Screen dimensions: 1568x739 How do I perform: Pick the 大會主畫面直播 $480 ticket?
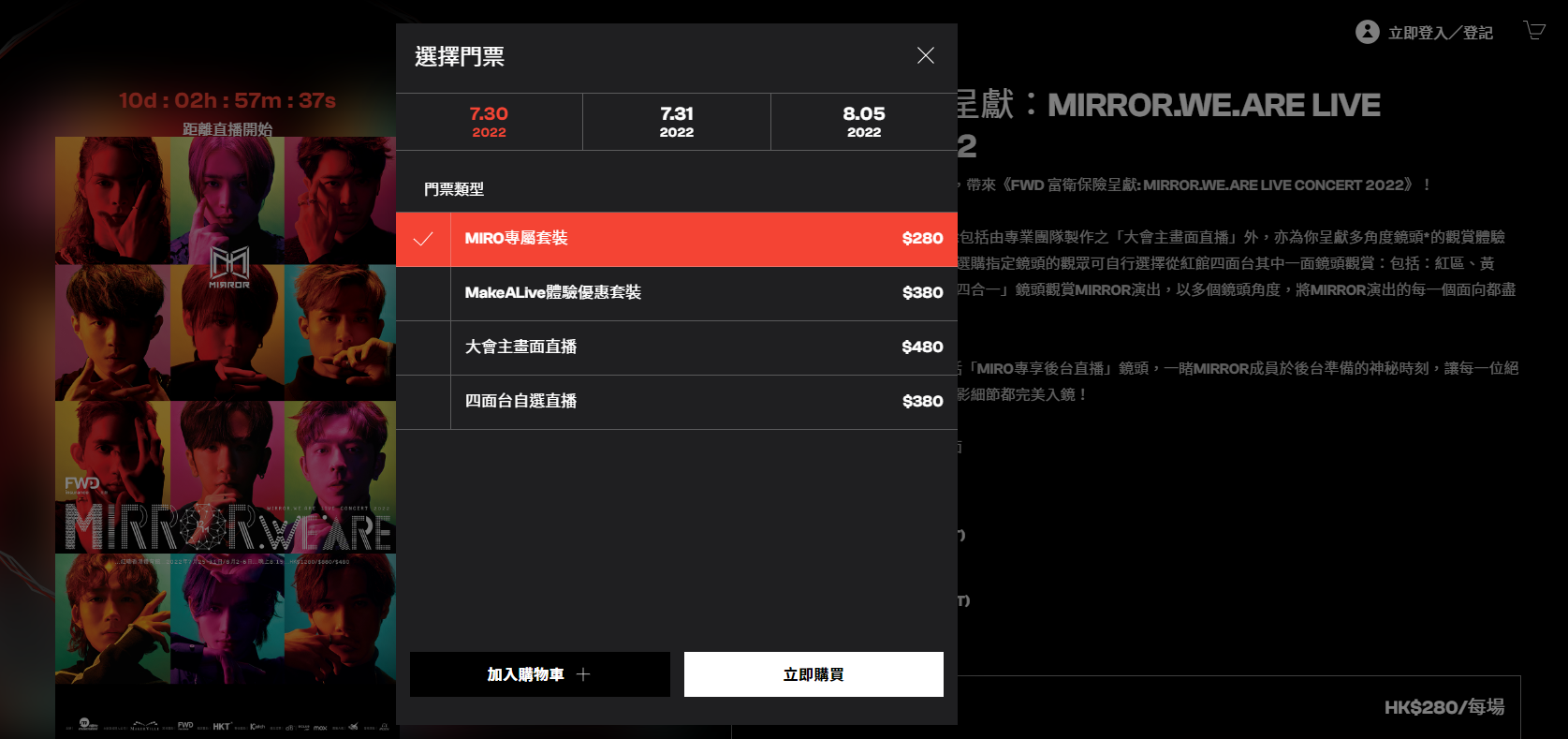click(x=702, y=347)
